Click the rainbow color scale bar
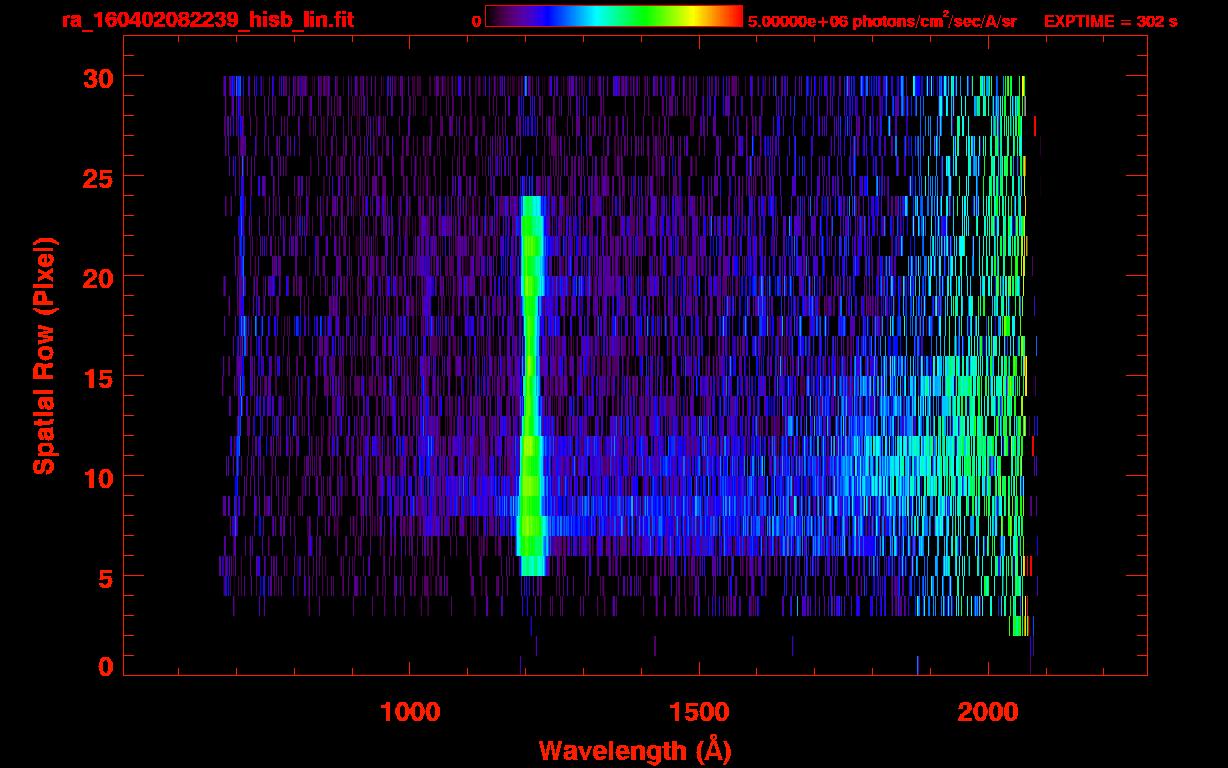This screenshot has width=1228, height=768. point(614,17)
